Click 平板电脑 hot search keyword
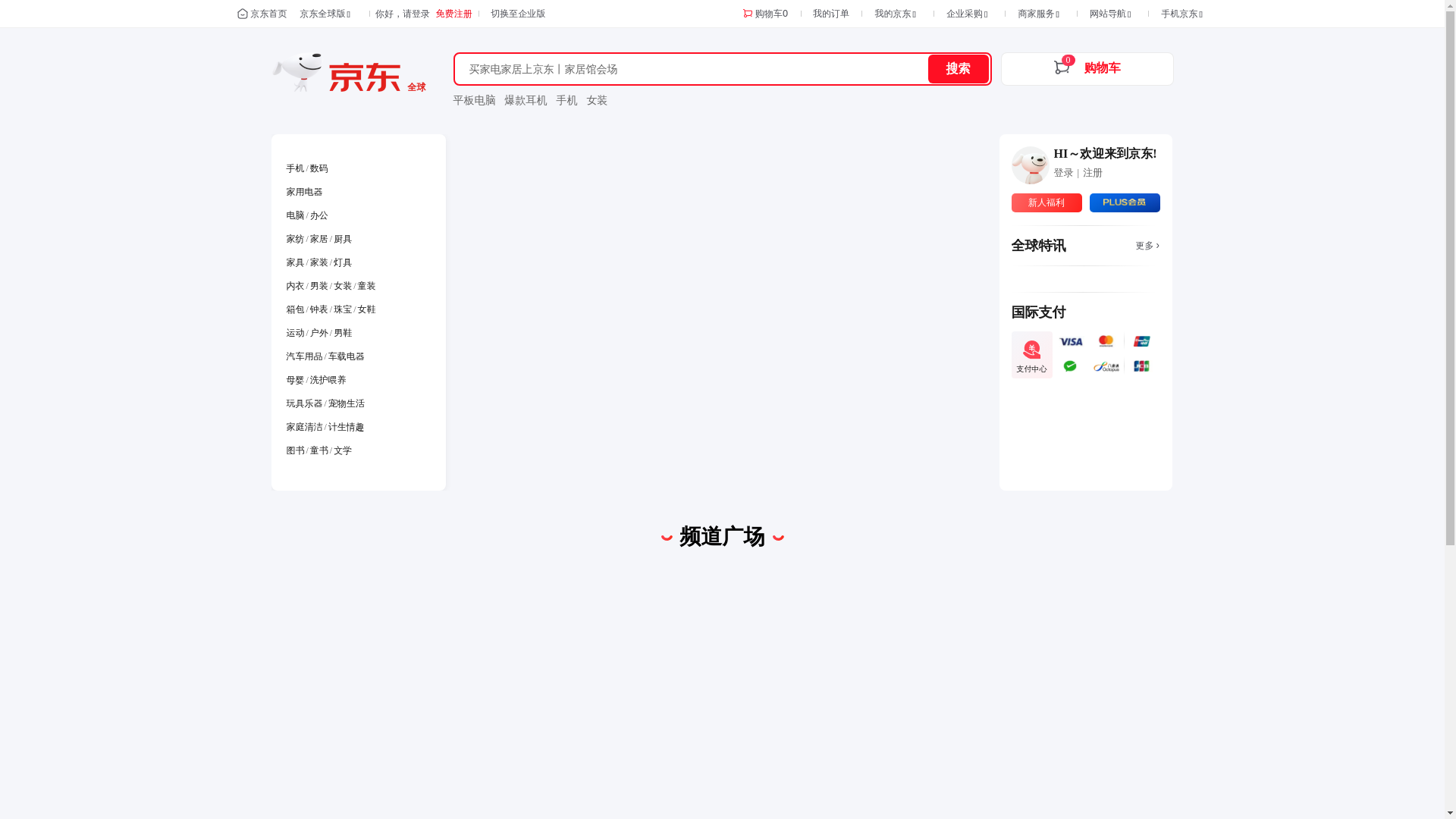The width and height of the screenshot is (1456, 819). point(474,100)
